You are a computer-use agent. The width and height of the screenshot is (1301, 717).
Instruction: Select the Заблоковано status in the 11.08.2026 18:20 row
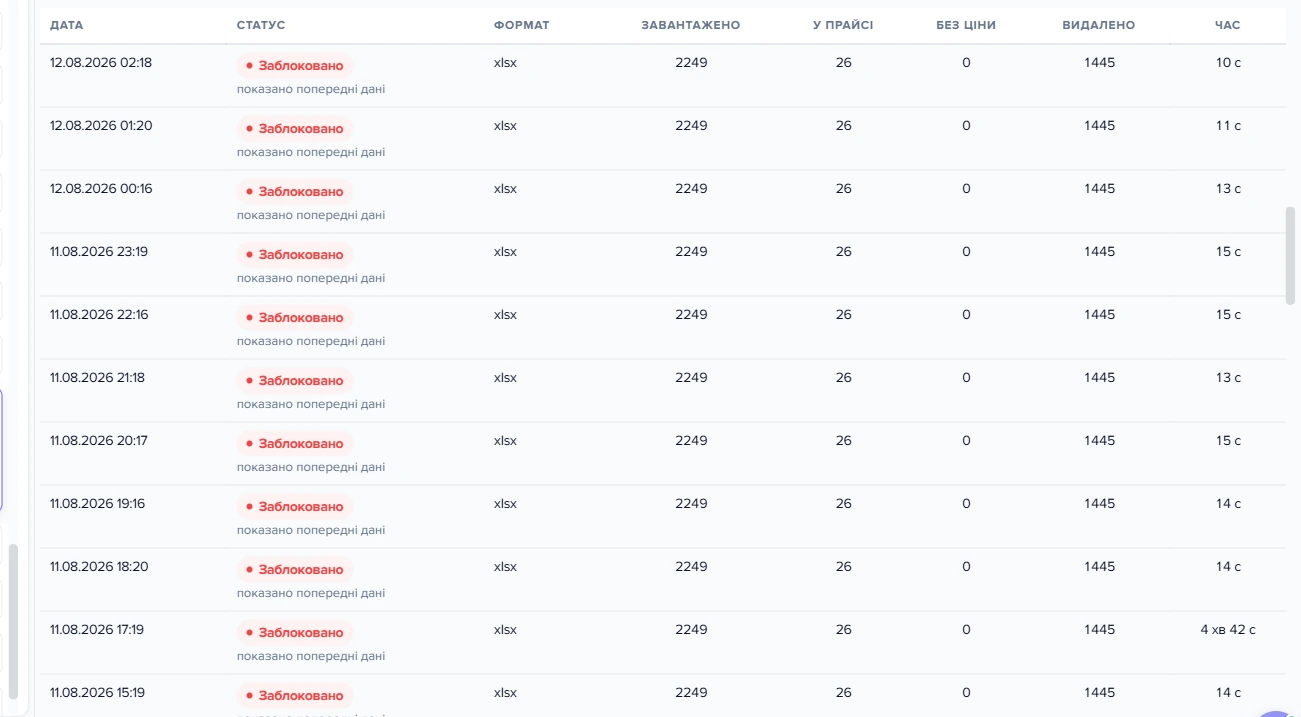[x=295, y=570]
